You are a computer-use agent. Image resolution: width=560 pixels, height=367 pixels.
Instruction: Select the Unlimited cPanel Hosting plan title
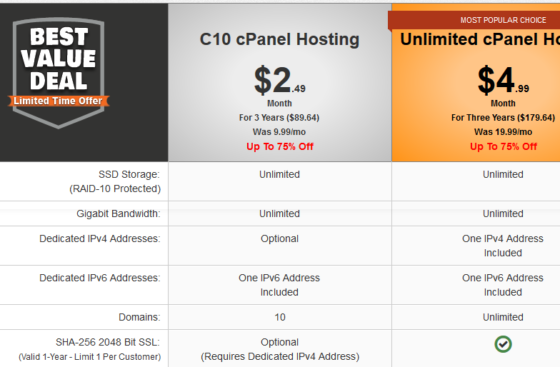point(480,39)
